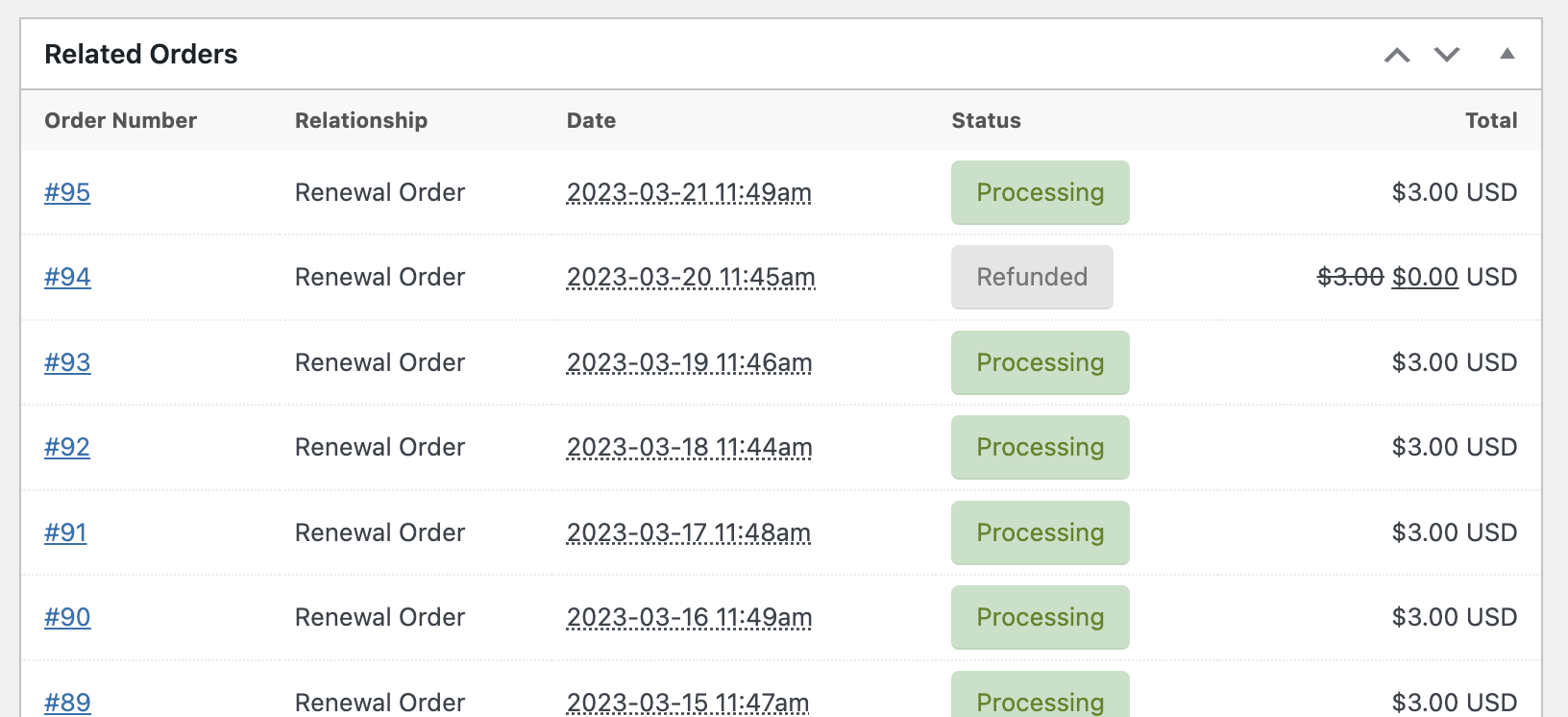Click the Related Orders panel title
Screen dimensions: 1568x717
coord(141,55)
